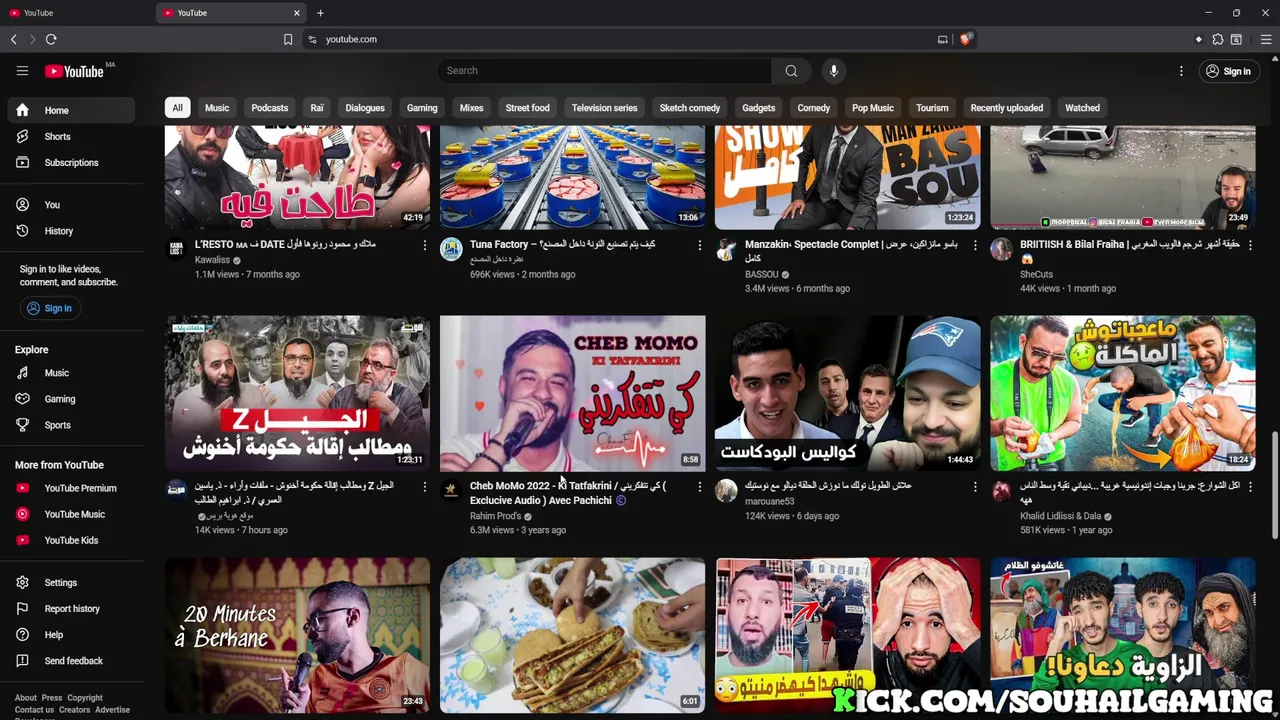Viewport: 1280px width, 720px height.
Task: Open Music under Explore
Action: point(71,373)
